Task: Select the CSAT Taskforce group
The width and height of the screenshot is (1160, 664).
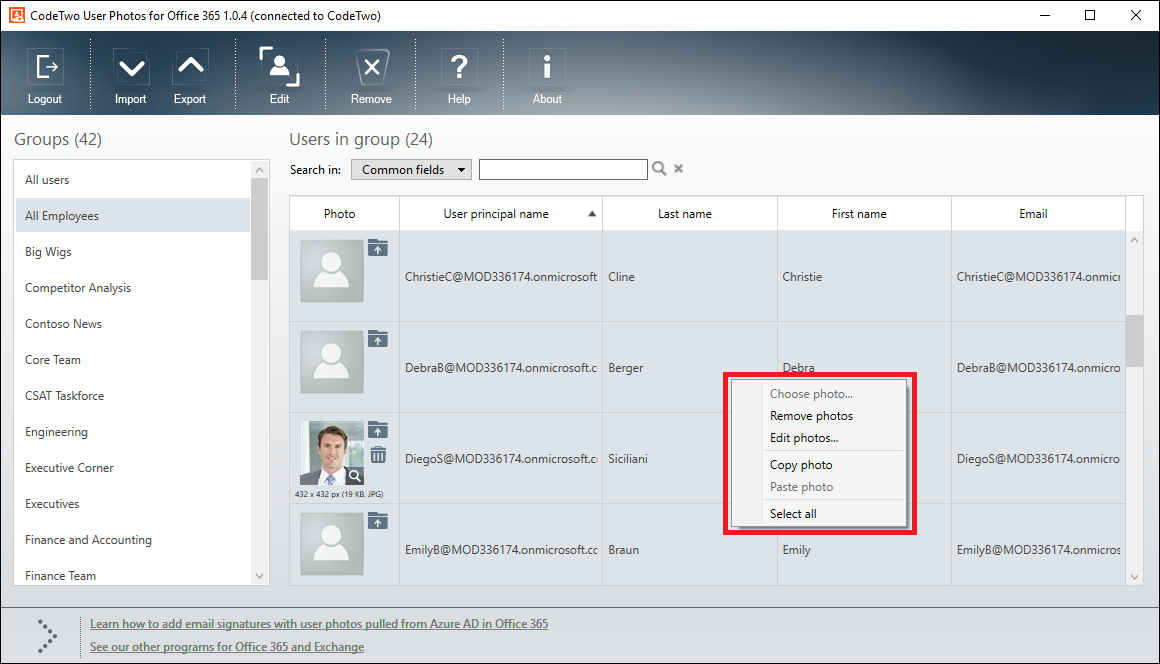Action: (x=133, y=396)
